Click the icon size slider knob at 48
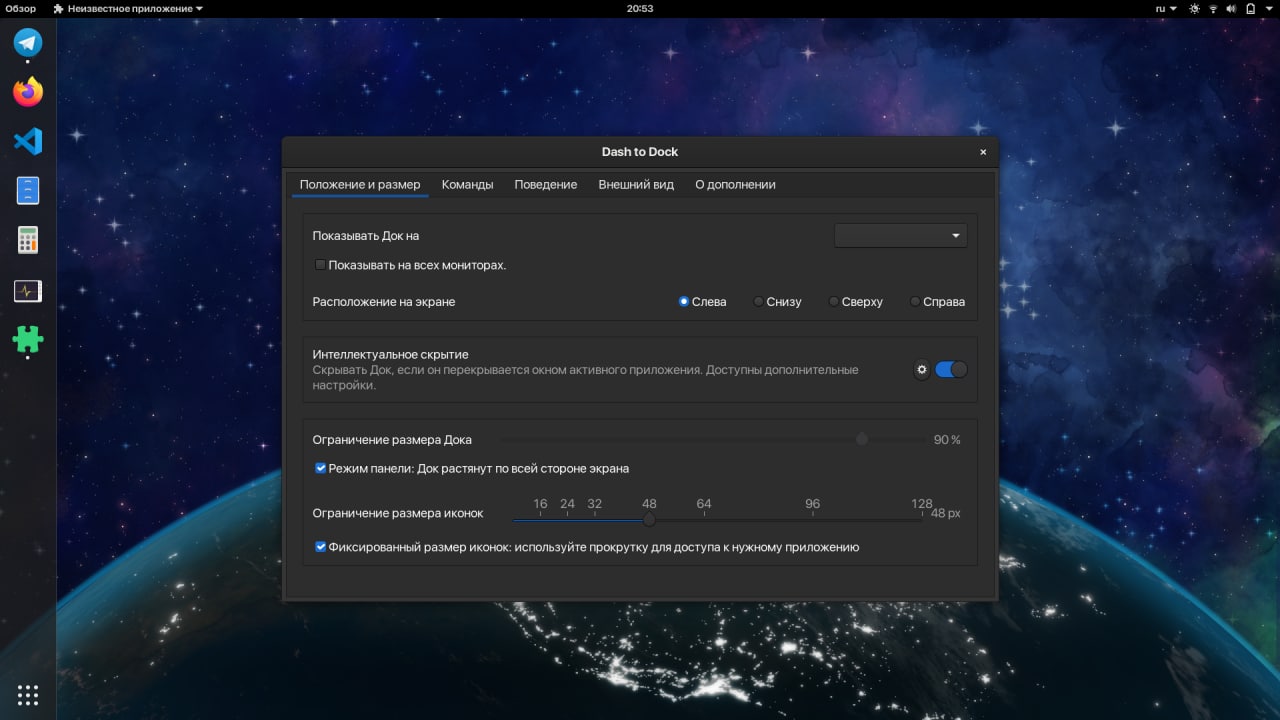Viewport: 1280px width, 720px height. point(649,519)
